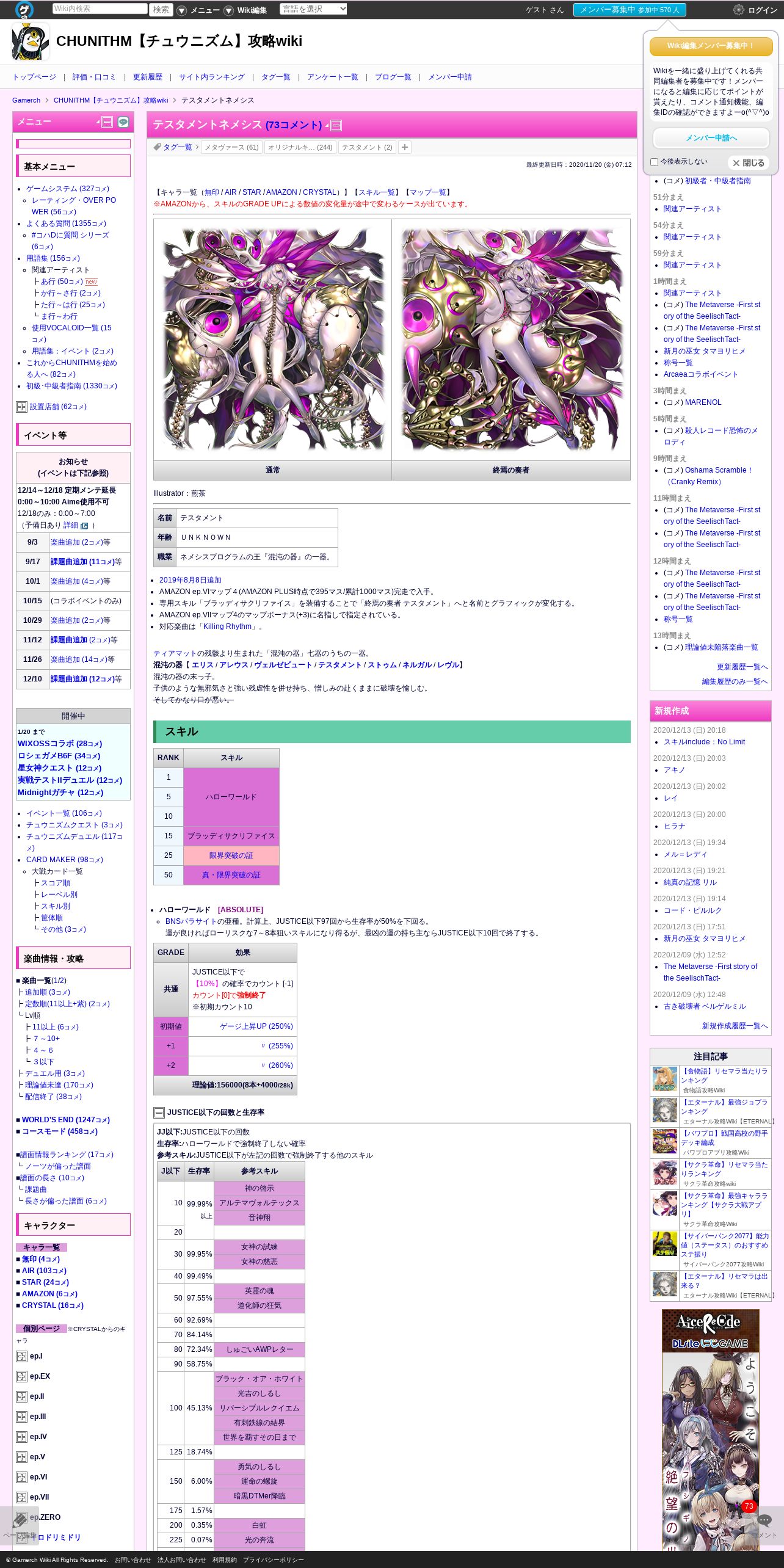
Task: Open the プライバシーポリシー footer link
Action: point(274,1560)
